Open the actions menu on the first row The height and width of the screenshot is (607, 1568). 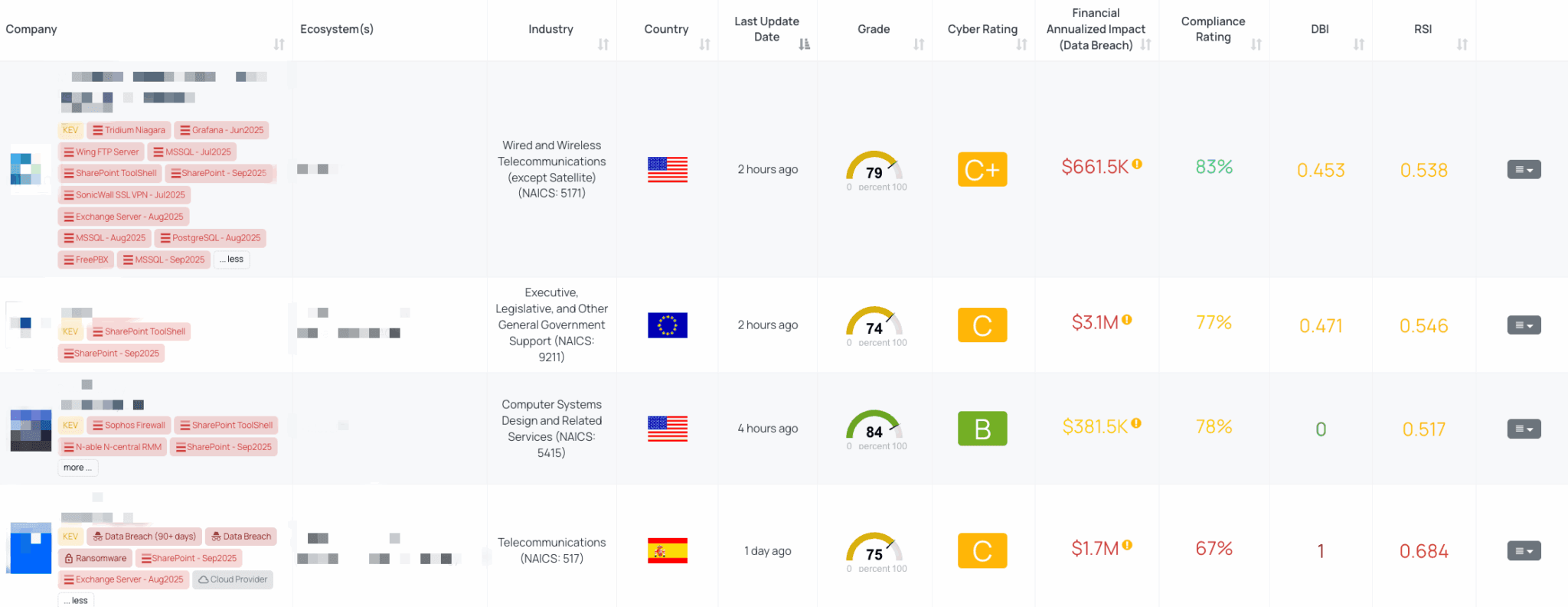(x=1524, y=169)
